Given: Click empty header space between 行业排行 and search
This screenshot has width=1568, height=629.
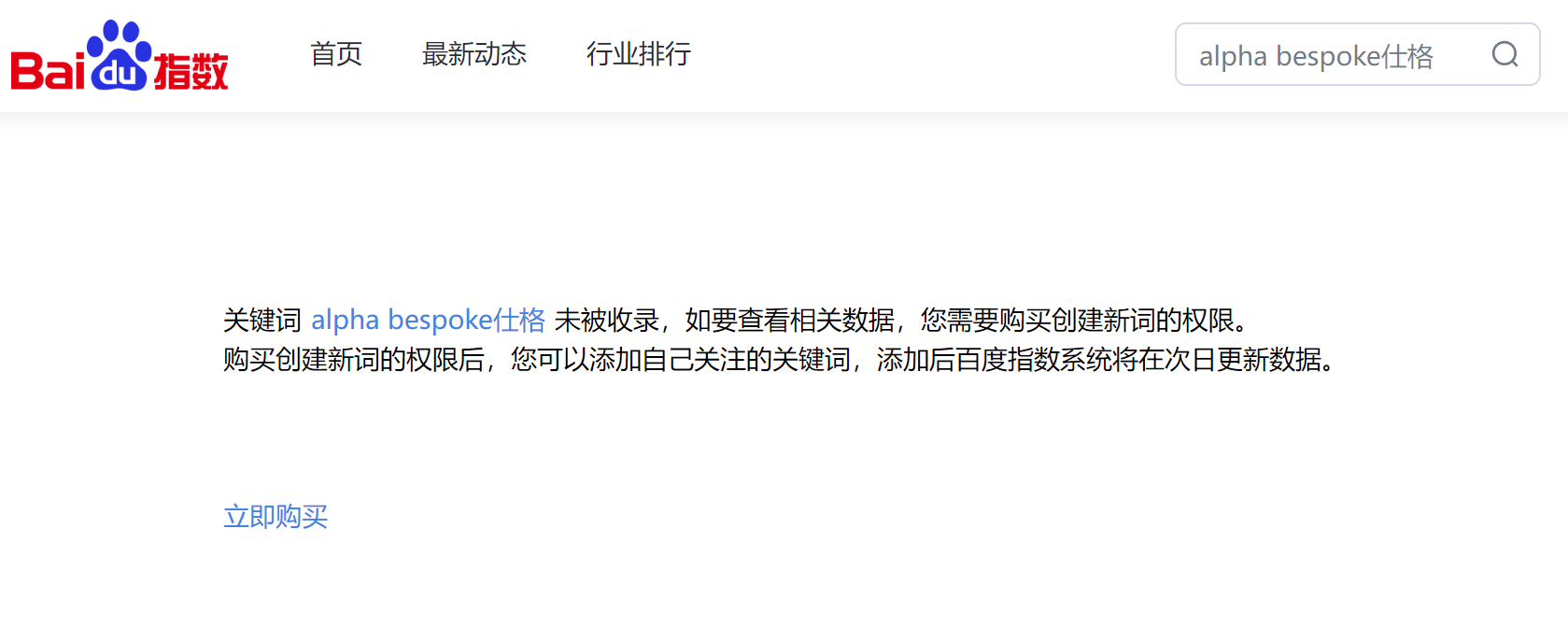Looking at the screenshot, I should 934,54.
